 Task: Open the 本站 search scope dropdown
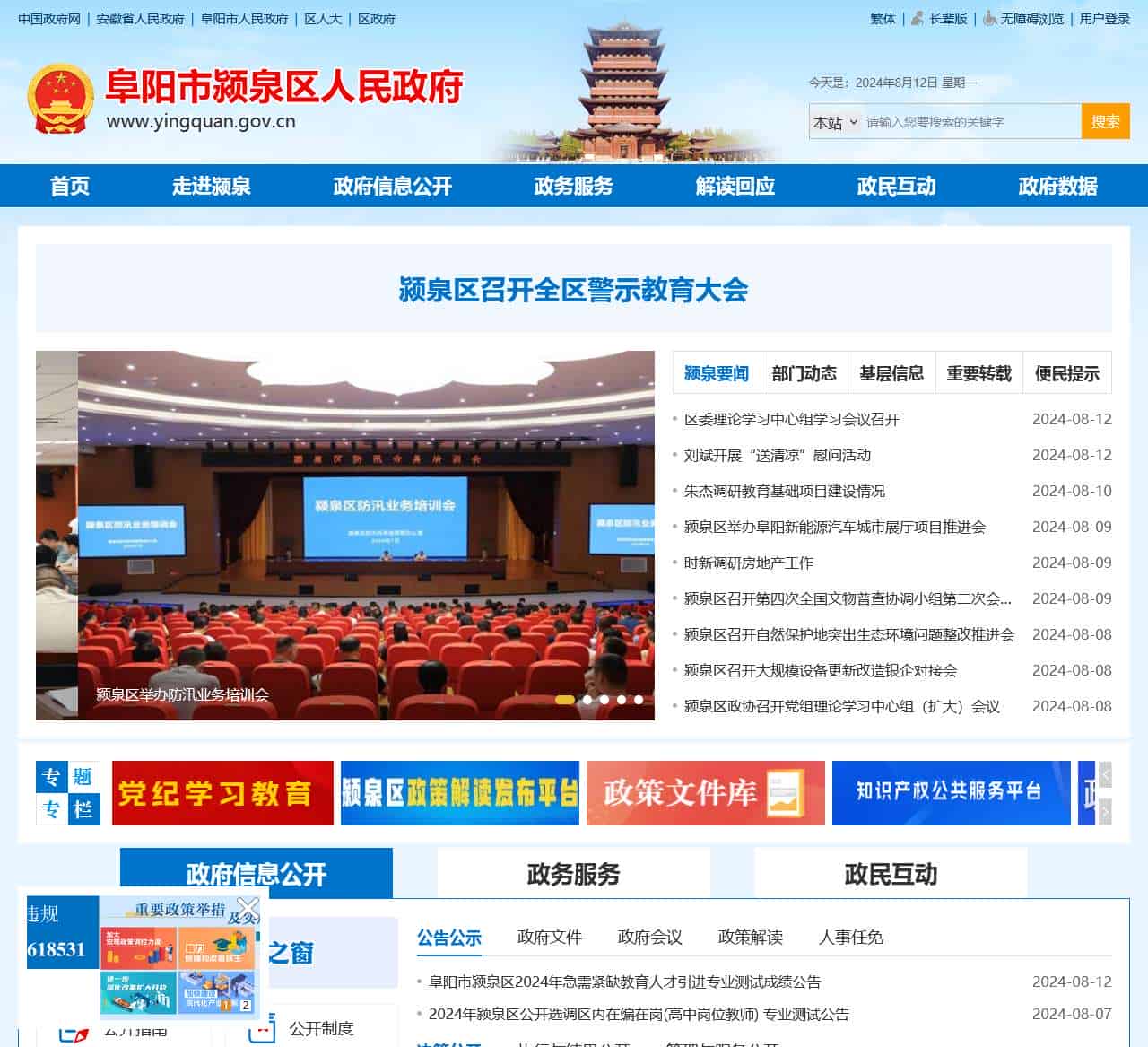pos(833,120)
